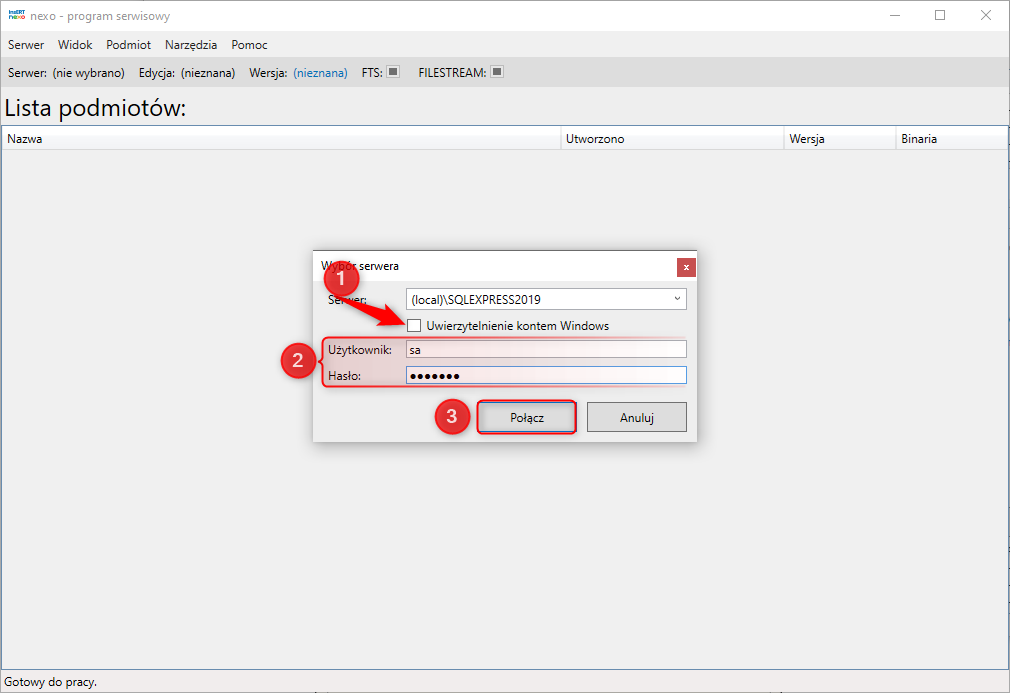This screenshot has width=1010, height=693.
Task: Minimize the nexo program serwisowy window
Action: click(x=895, y=15)
